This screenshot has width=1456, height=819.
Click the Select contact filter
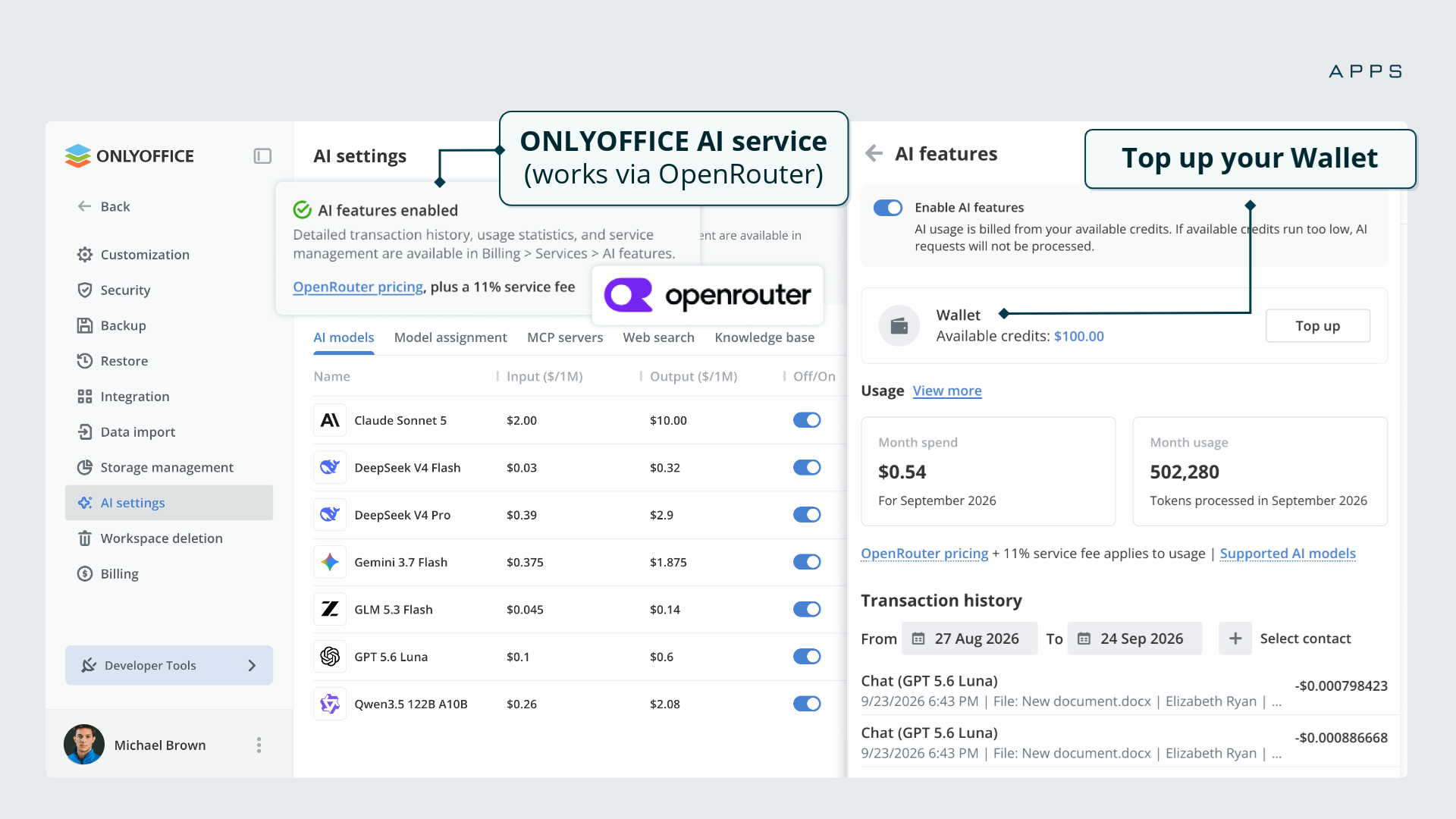pyautogui.click(x=1305, y=639)
